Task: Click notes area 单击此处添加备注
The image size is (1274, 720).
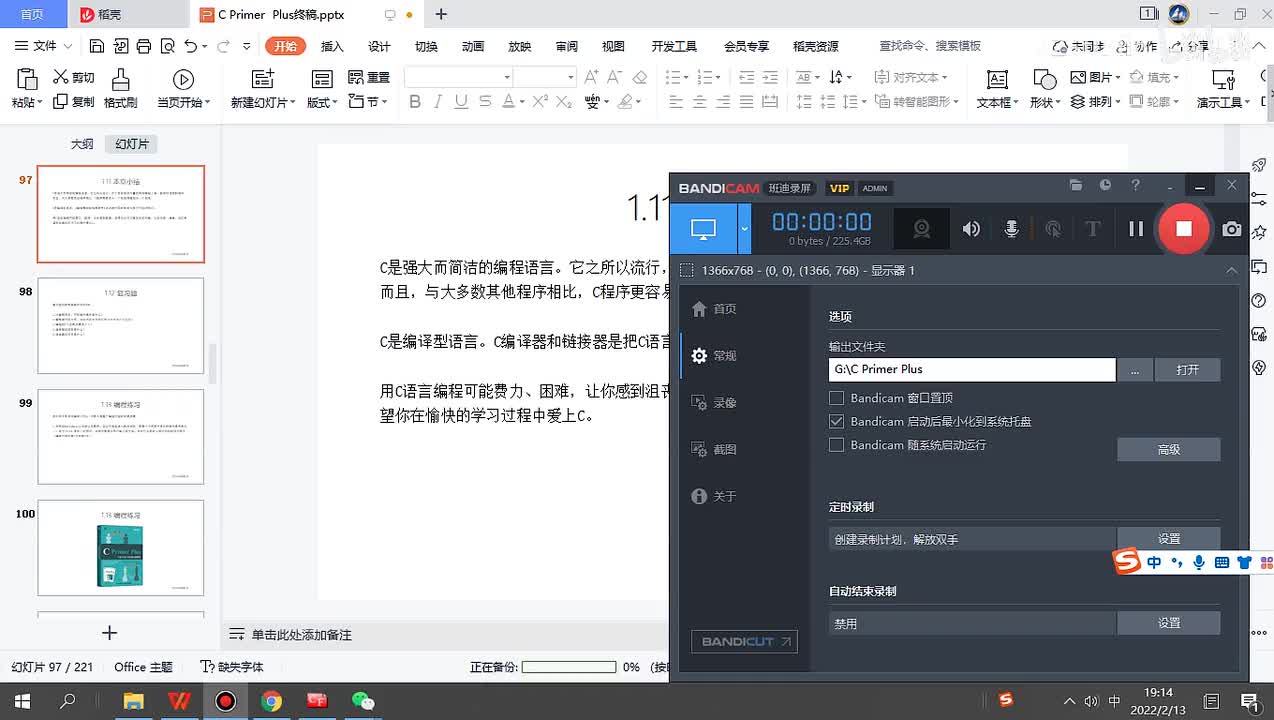Action: 301,635
